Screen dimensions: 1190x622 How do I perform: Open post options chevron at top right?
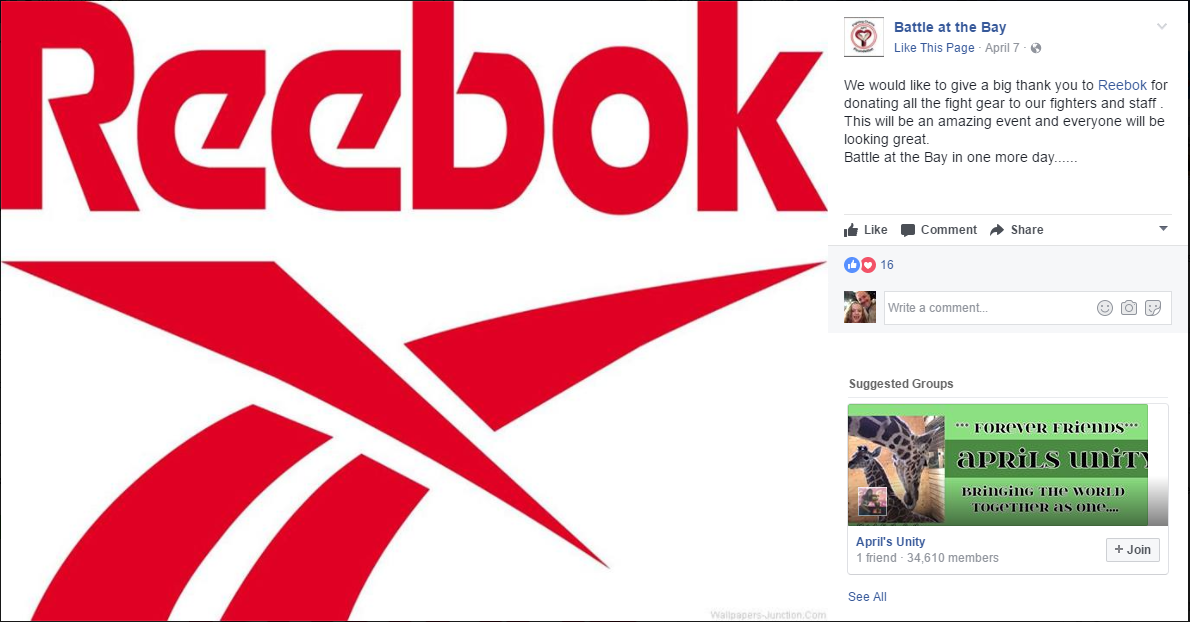[x=1161, y=27]
